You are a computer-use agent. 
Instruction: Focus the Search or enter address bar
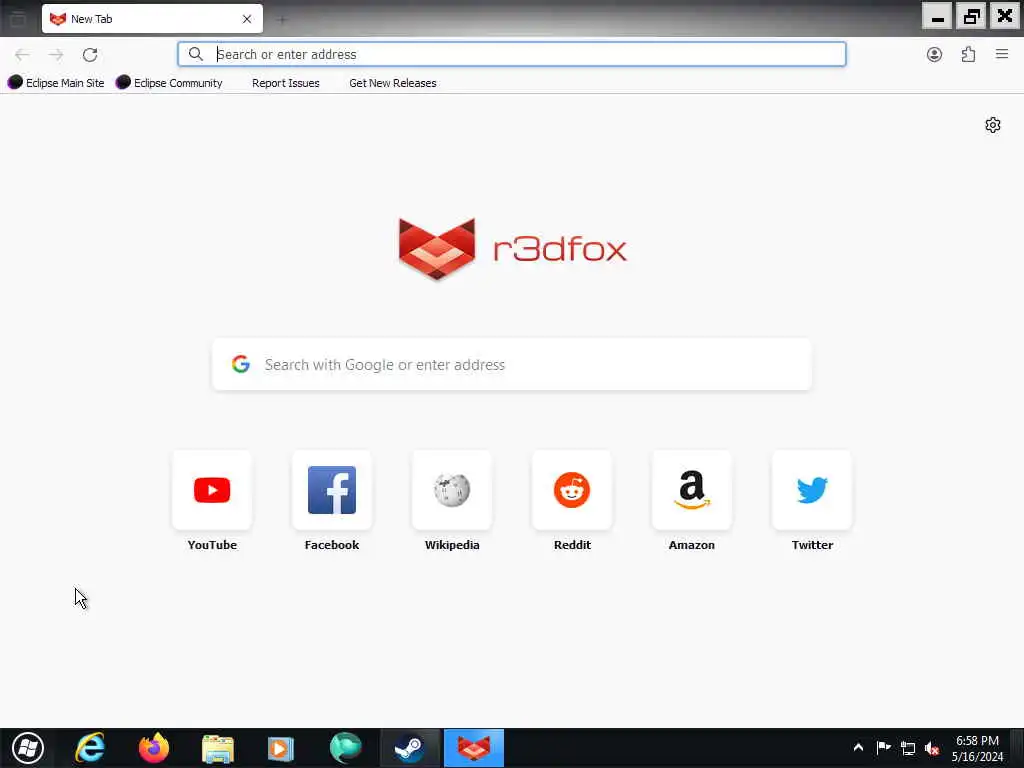[x=512, y=54]
